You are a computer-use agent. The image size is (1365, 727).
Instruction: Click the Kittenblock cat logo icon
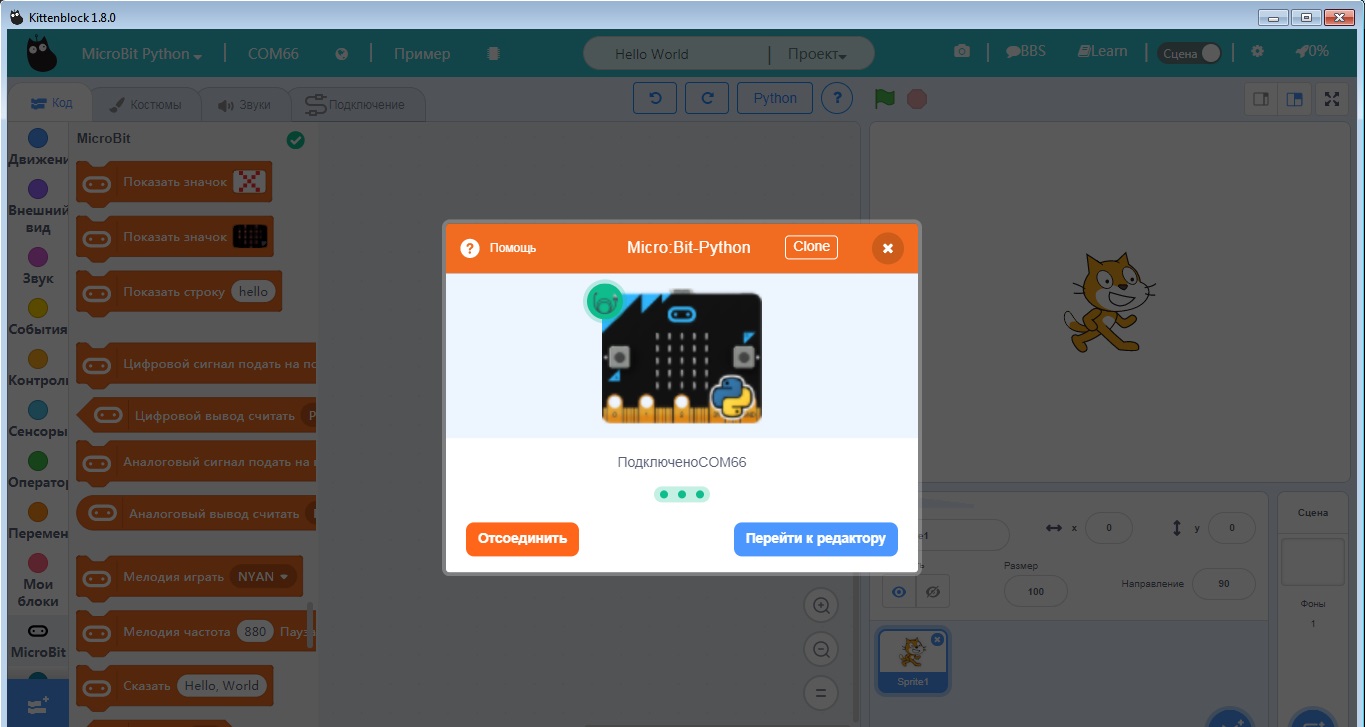(x=41, y=54)
